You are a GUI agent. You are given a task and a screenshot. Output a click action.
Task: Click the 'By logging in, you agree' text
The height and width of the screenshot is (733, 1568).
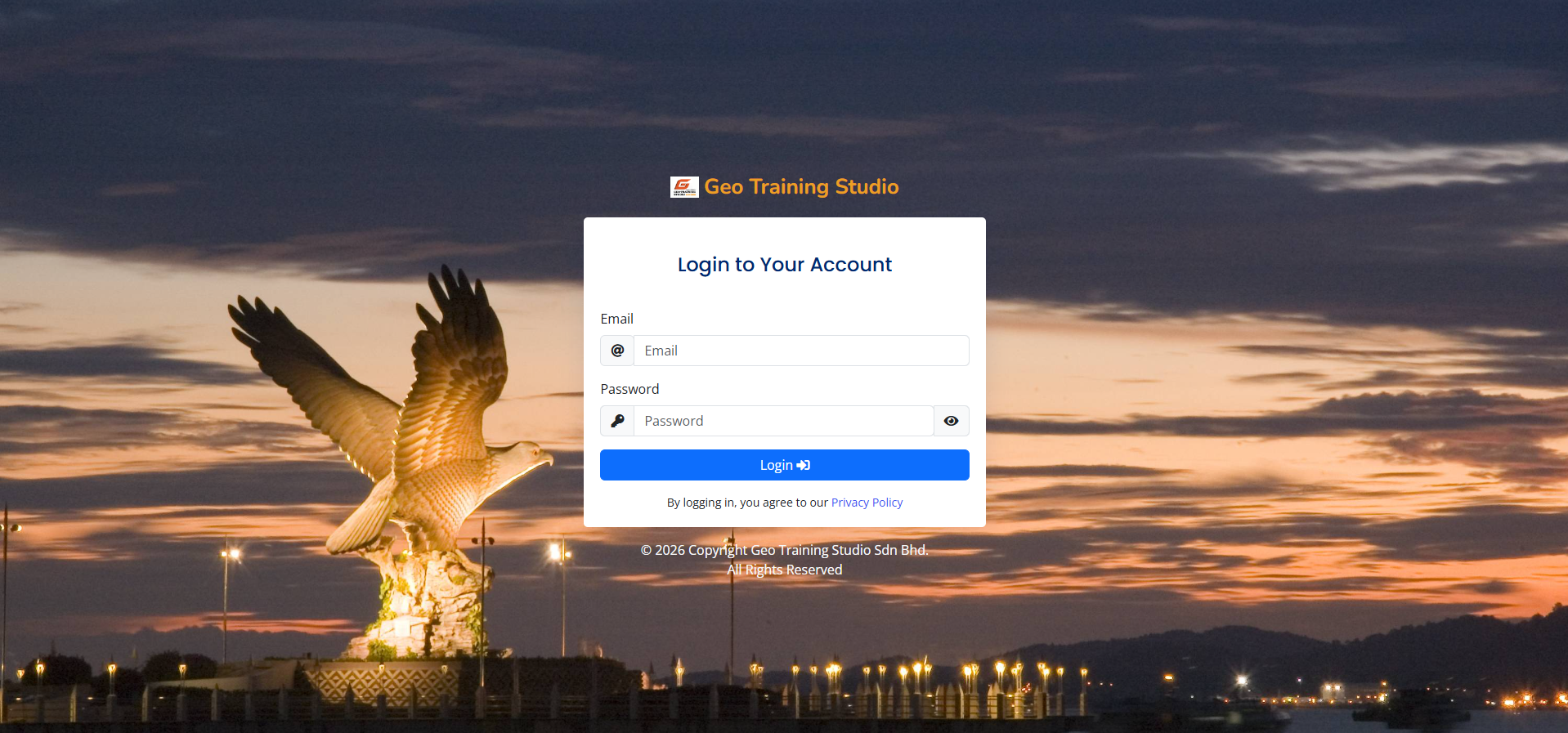click(747, 503)
